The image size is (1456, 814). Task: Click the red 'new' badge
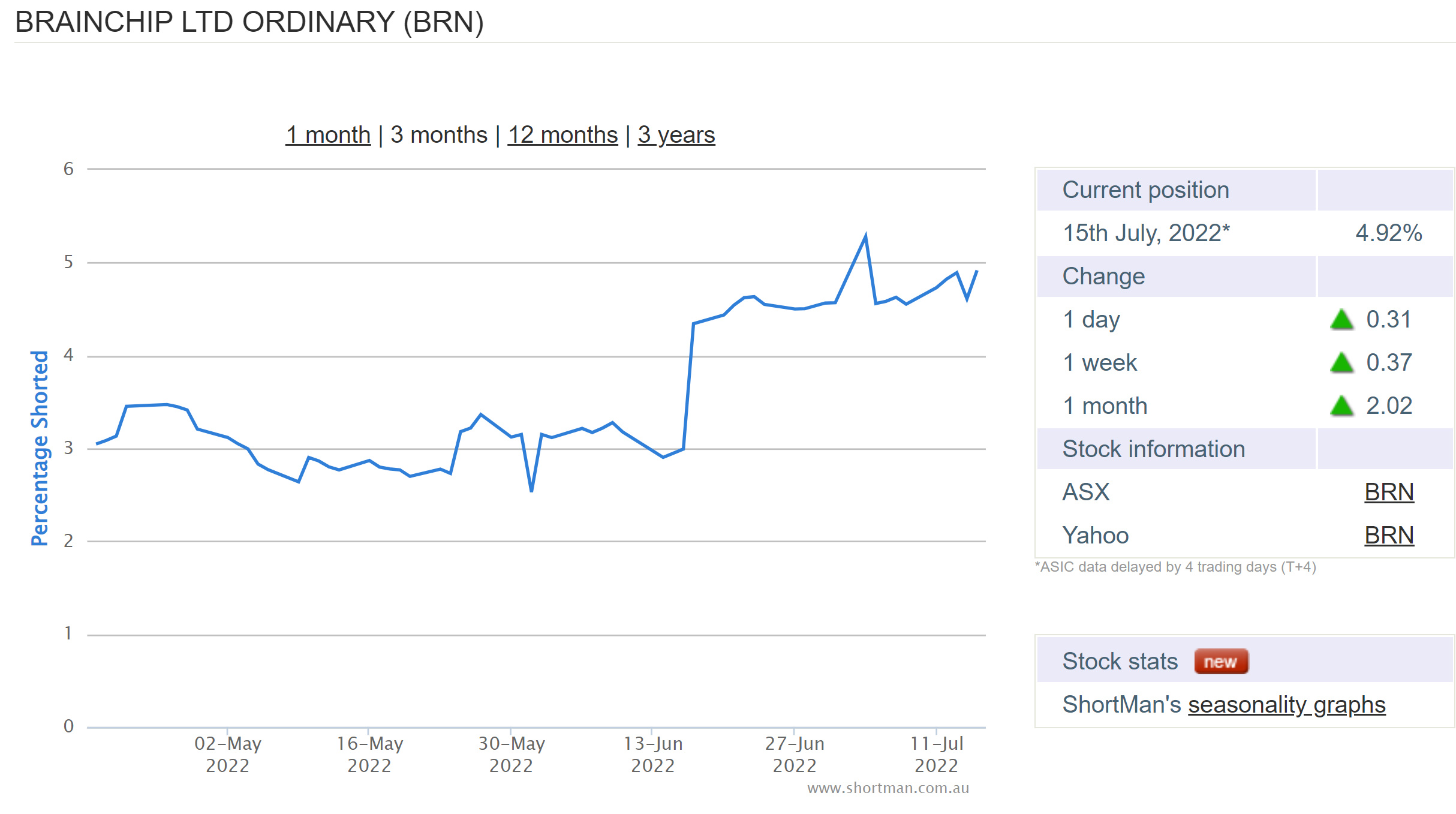click(x=1221, y=662)
